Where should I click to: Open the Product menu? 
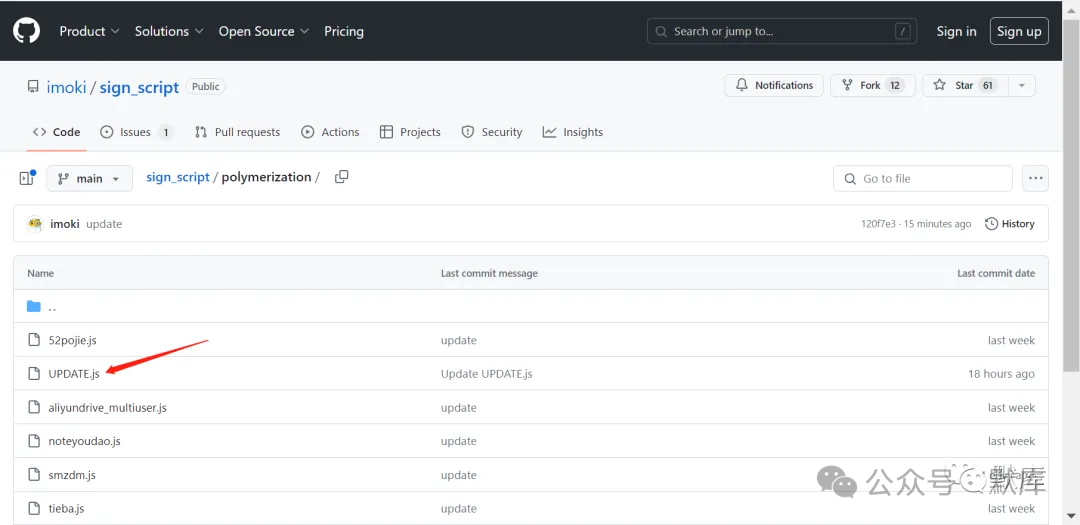[x=90, y=31]
